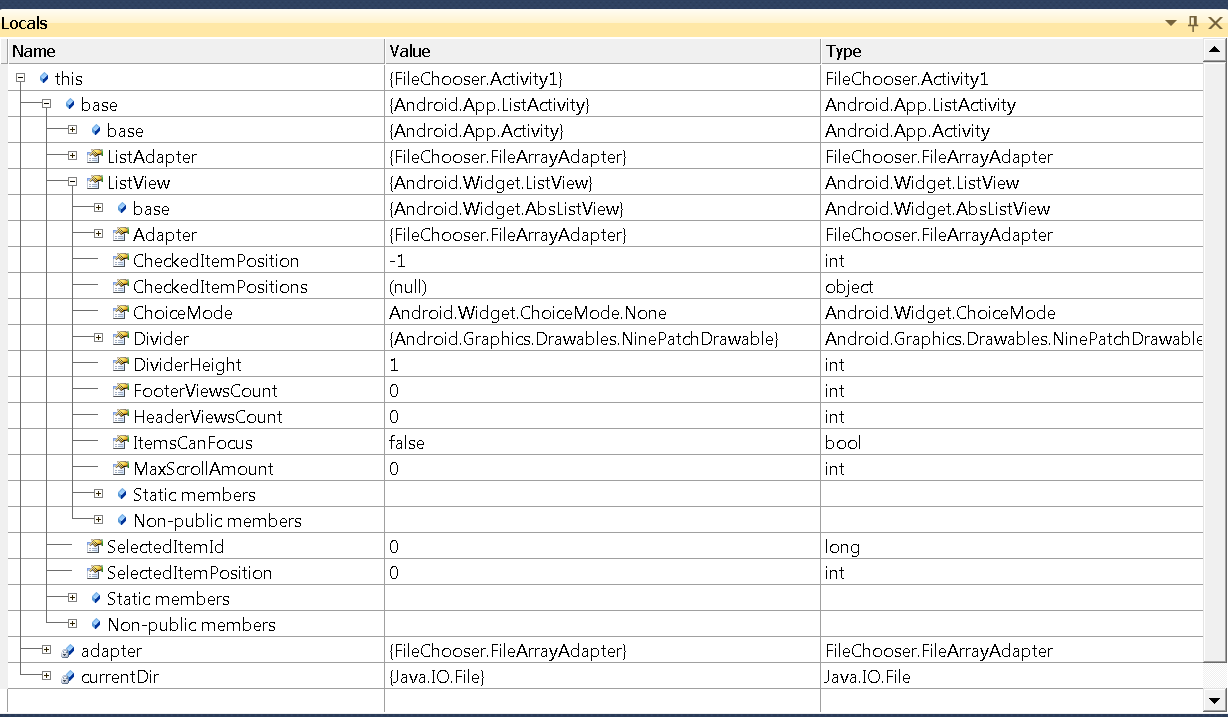Pin the Locals window with auto-hide

pyautogui.click(x=1193, y=23)
